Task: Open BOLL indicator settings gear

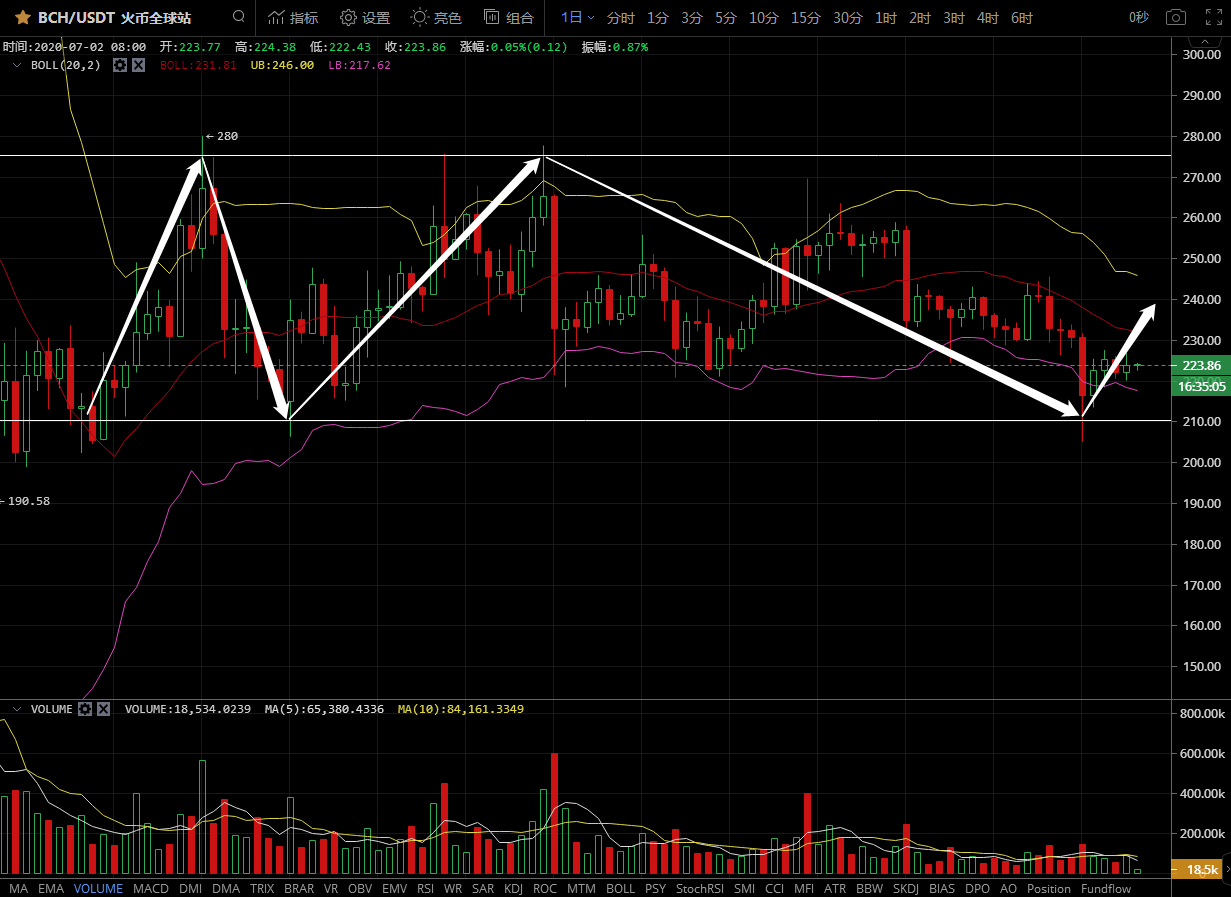Action: (x=120, y=65)
